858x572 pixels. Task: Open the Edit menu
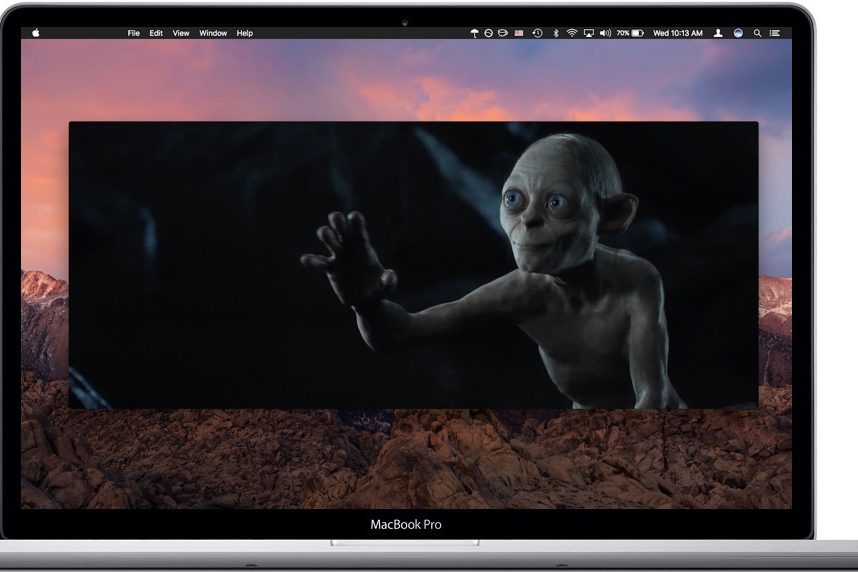(156, 33)
